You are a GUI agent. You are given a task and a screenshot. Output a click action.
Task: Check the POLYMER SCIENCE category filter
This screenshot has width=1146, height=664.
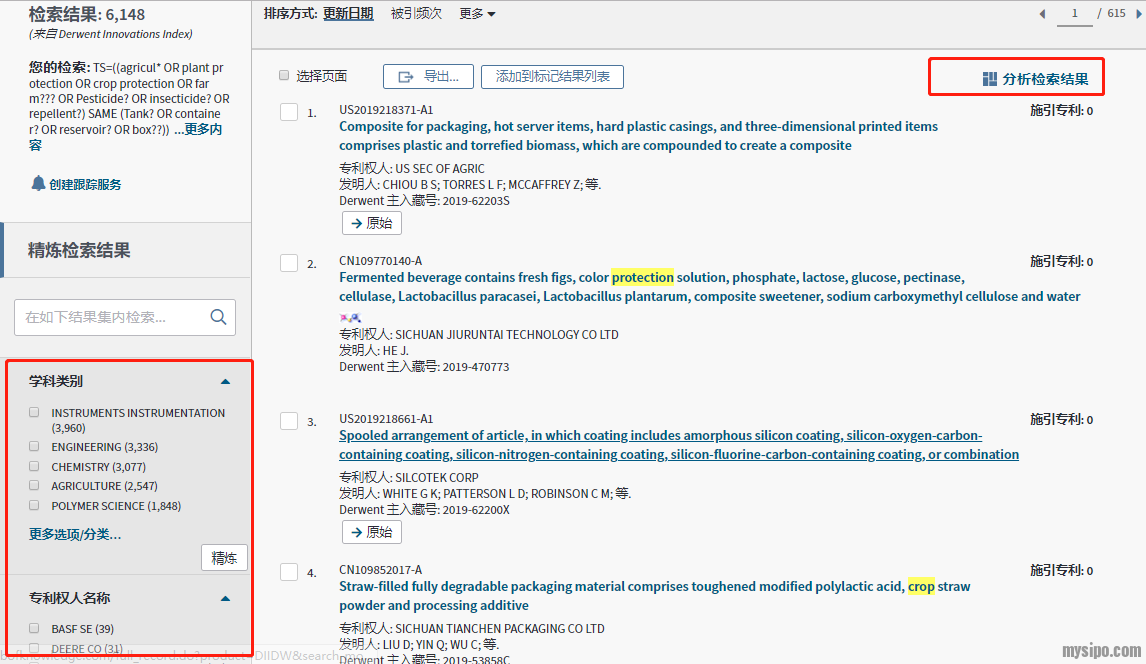(x=34, y=505)
